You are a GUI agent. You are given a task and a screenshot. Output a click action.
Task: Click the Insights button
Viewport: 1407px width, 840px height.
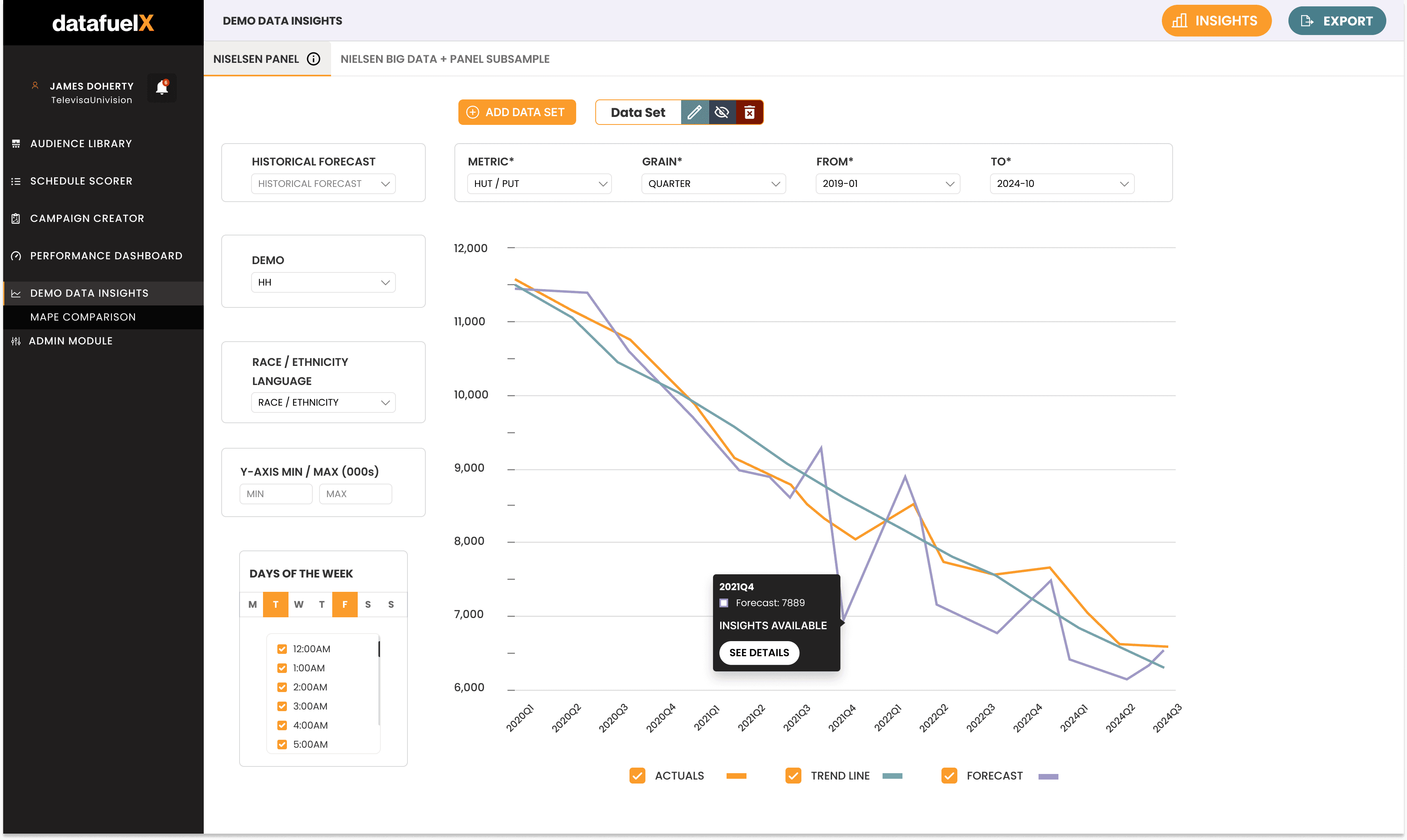[x=1217, y=21]
